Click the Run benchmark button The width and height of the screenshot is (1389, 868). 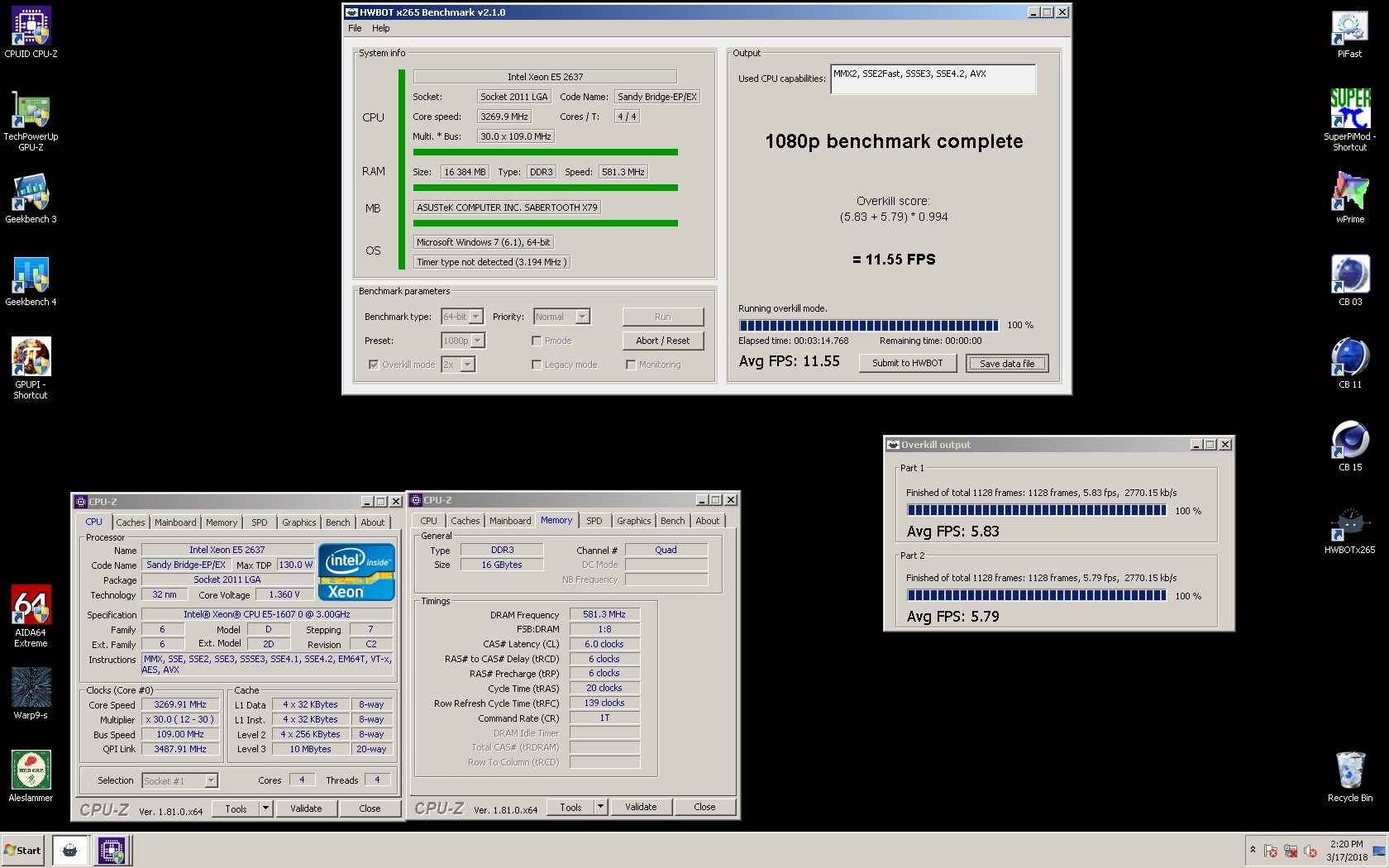pyautogui.click(x=663, y=317)
